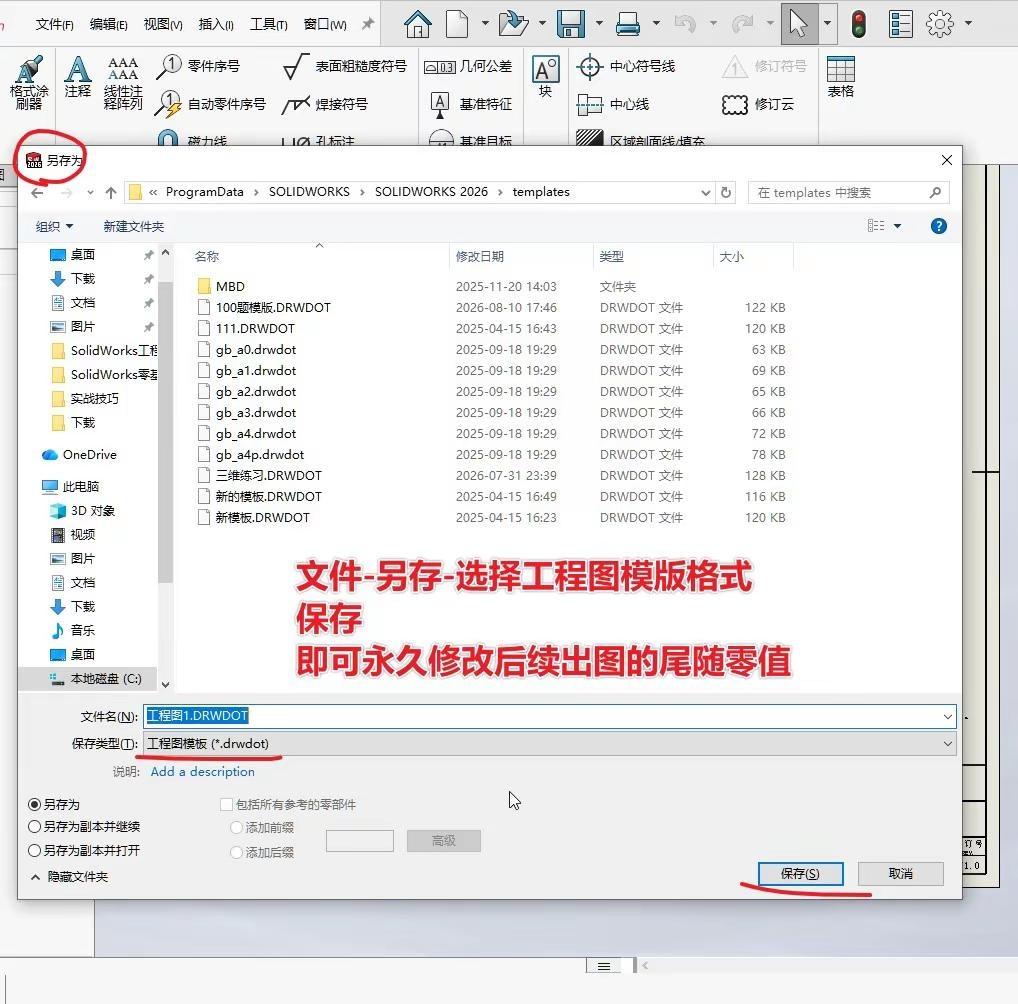Click the Add a description link
Image resolution: width=1018 pixels, height=1004 pixels.
point(203,772)
